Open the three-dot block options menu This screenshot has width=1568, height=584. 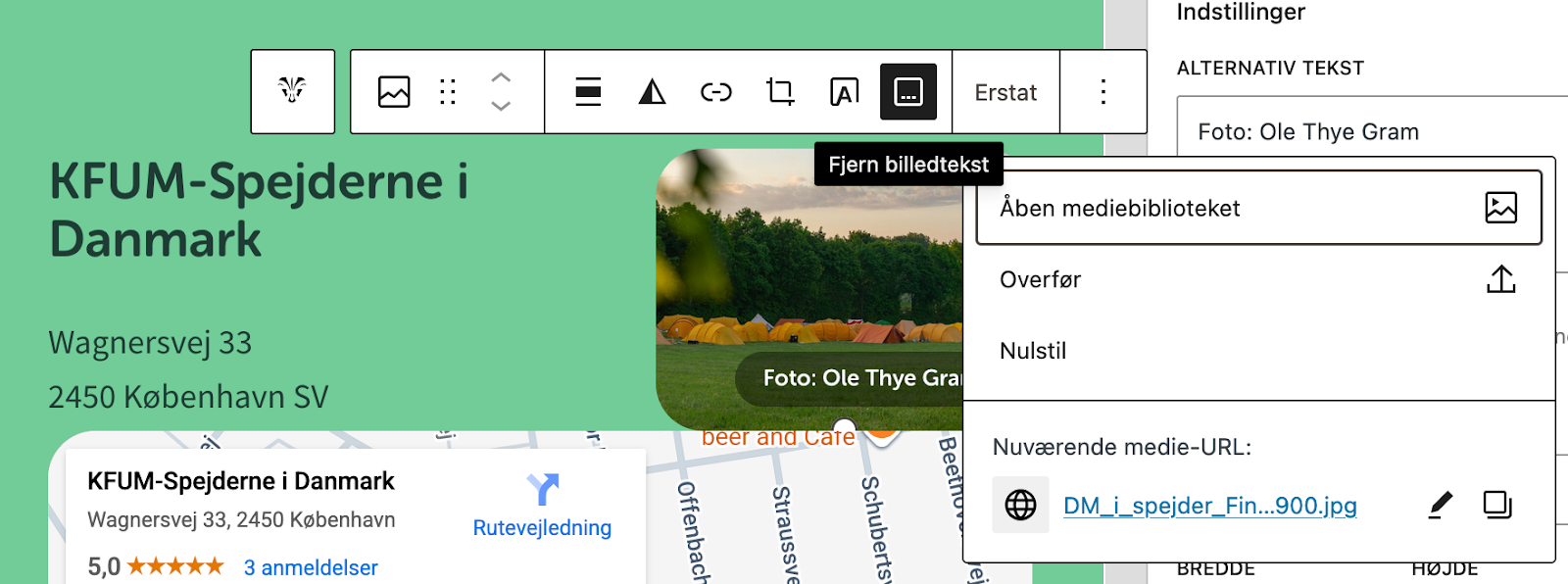1102,92
